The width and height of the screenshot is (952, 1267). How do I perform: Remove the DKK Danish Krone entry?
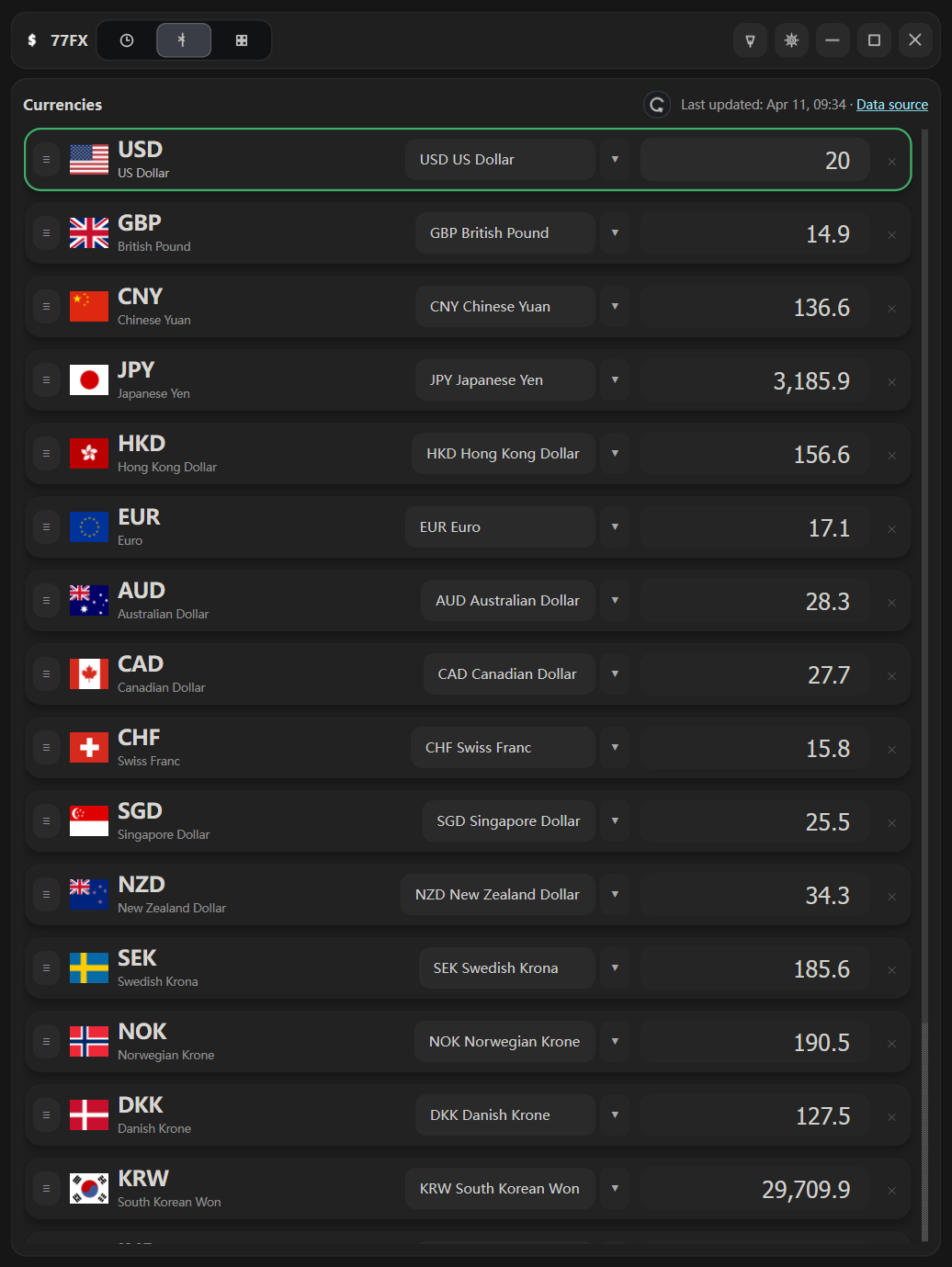[x=891, y=1116]
